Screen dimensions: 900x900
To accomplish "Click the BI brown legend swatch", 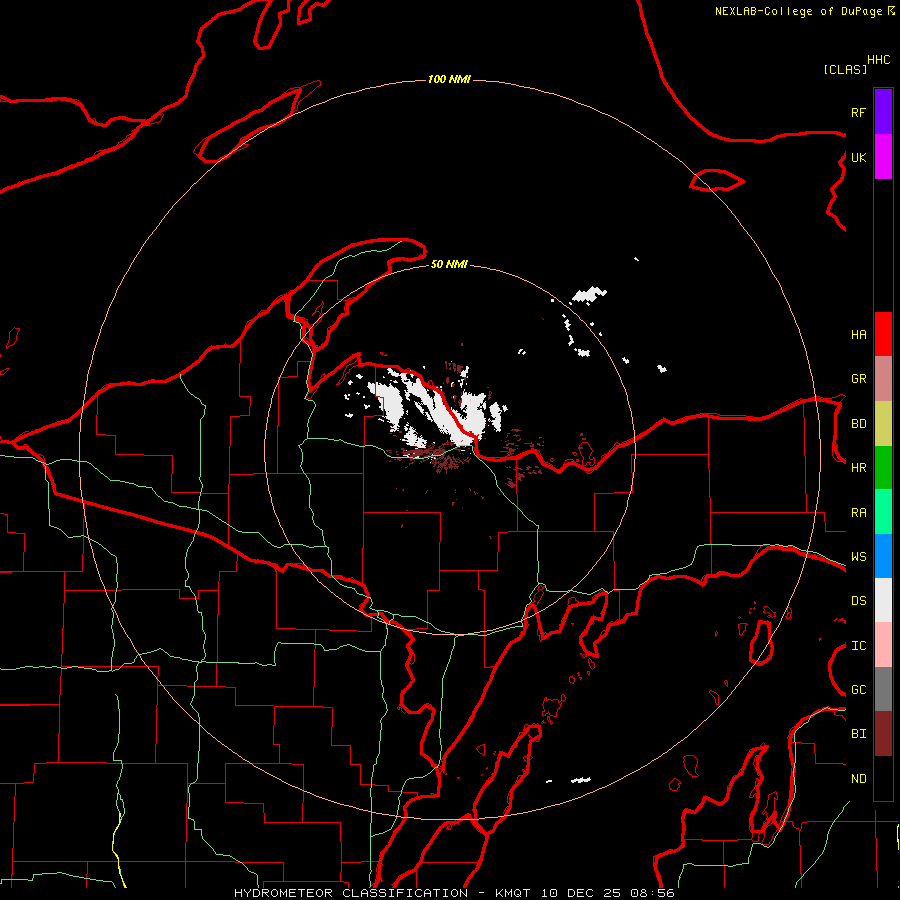I will click(883, 734).
